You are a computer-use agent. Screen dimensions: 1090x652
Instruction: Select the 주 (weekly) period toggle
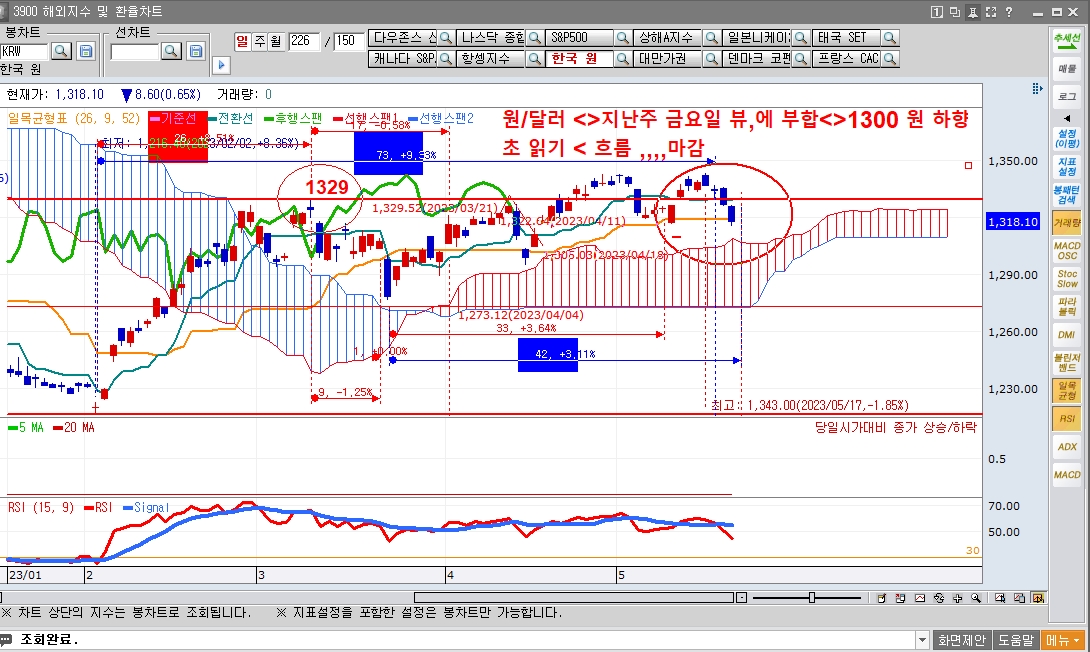coord(259,41)
